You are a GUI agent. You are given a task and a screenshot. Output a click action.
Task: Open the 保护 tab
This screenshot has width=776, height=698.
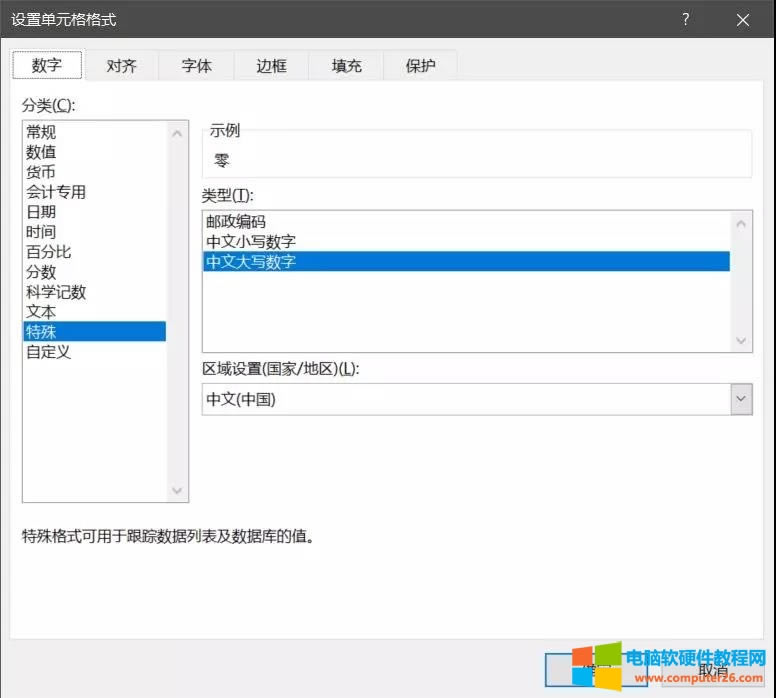(420, 66)
